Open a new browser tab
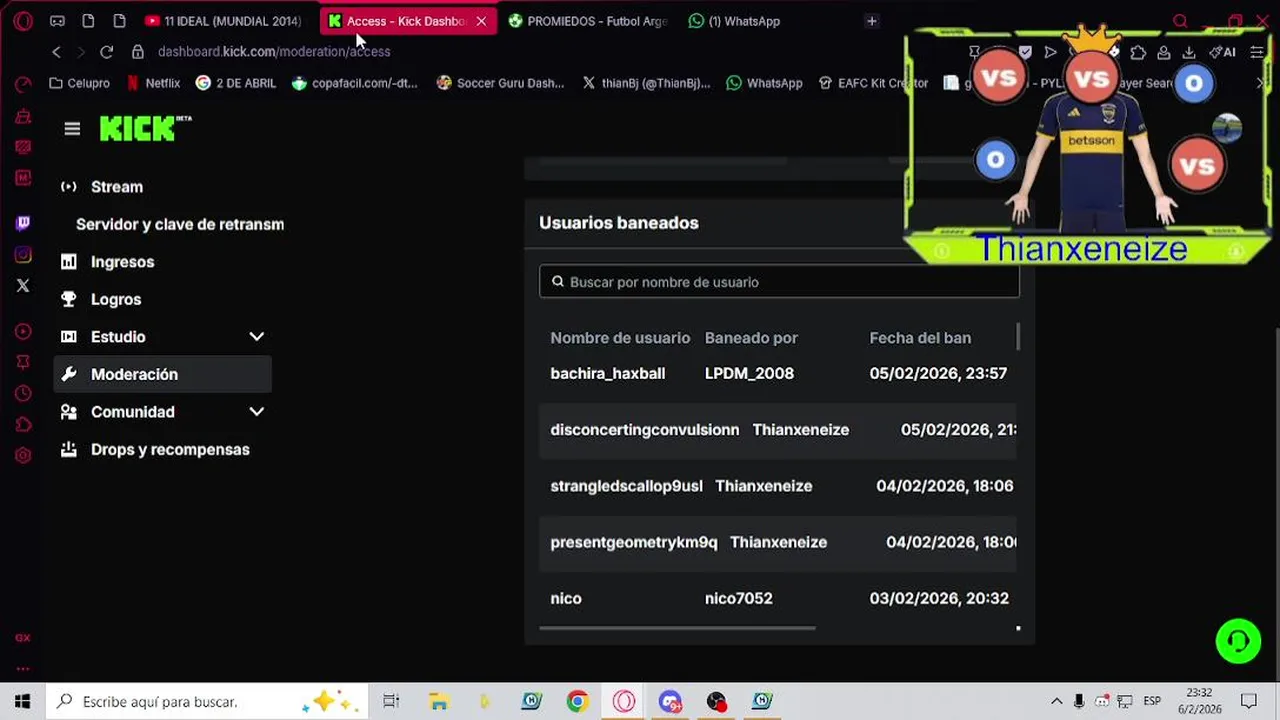Viewport: 1280px width, 720px height. click(872, 21)
